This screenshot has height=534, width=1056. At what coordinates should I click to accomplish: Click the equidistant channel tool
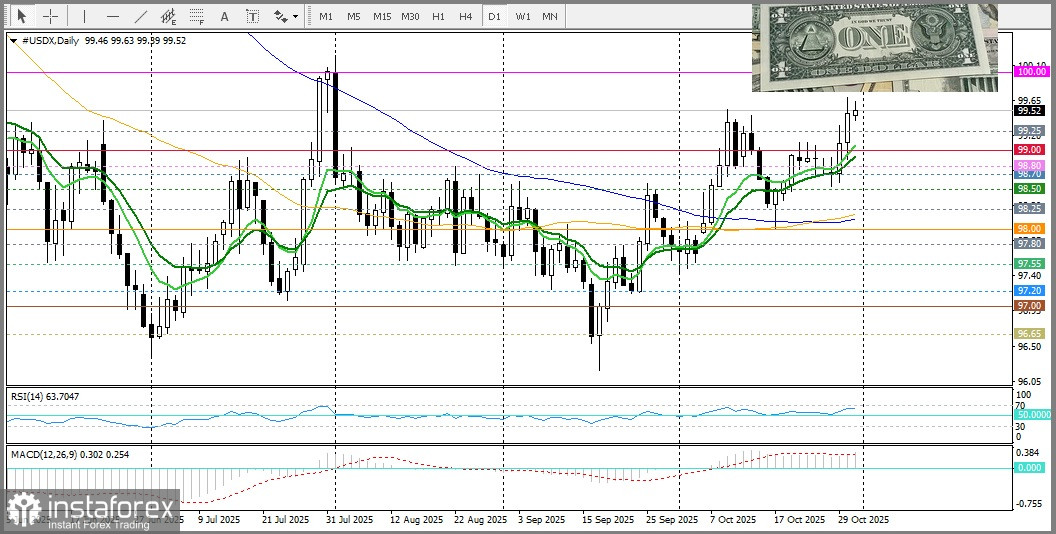click(168, 16)
